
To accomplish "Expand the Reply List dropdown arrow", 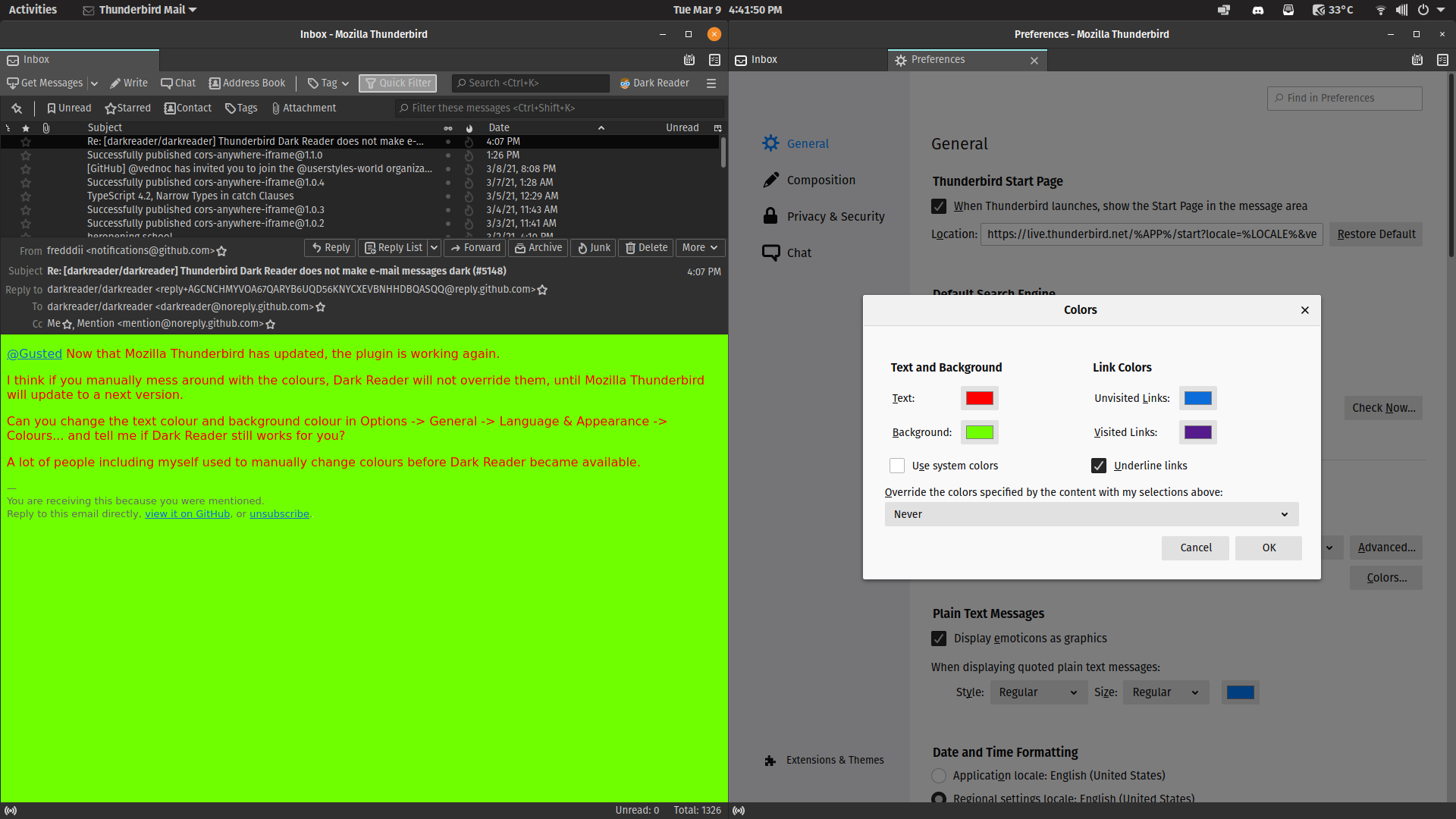I will [x=434, y=247].
